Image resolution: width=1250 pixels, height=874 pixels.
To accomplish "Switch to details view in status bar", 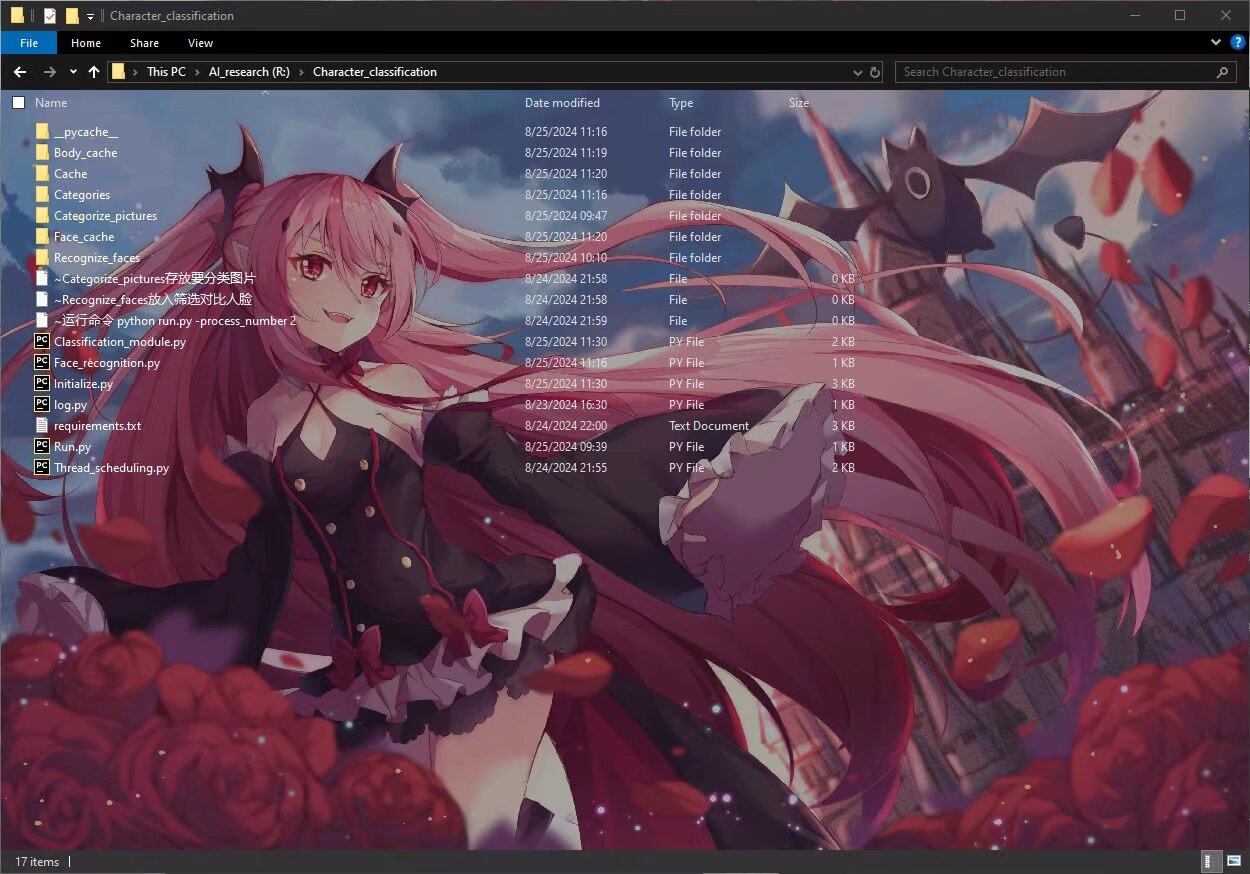I will point(1209,861).
